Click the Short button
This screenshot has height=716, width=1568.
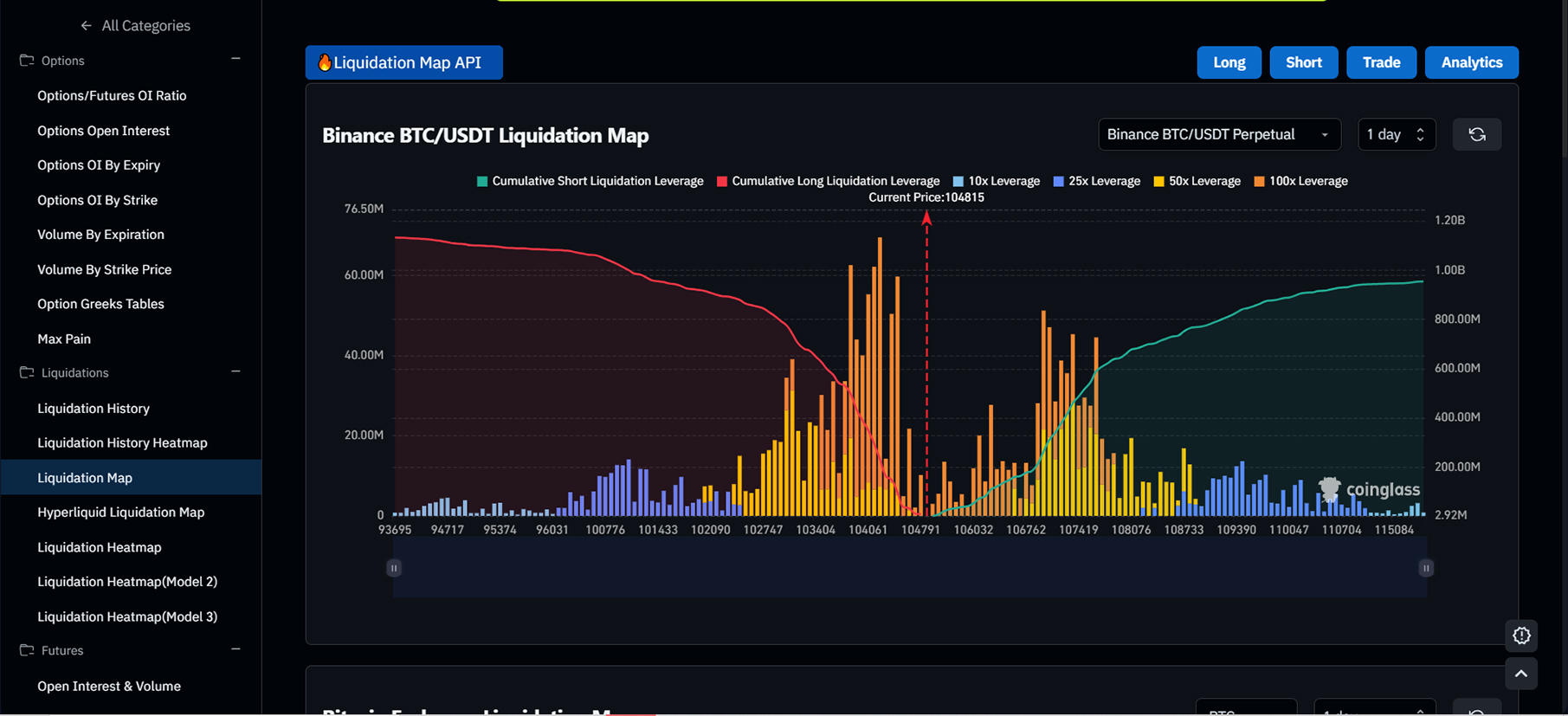coord(1304,62)
